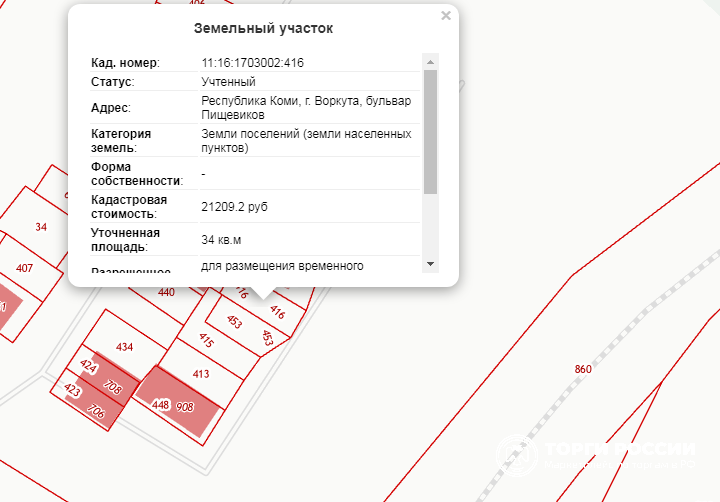
Task: Select shaded building 705 on map
Action: [111, 387]
